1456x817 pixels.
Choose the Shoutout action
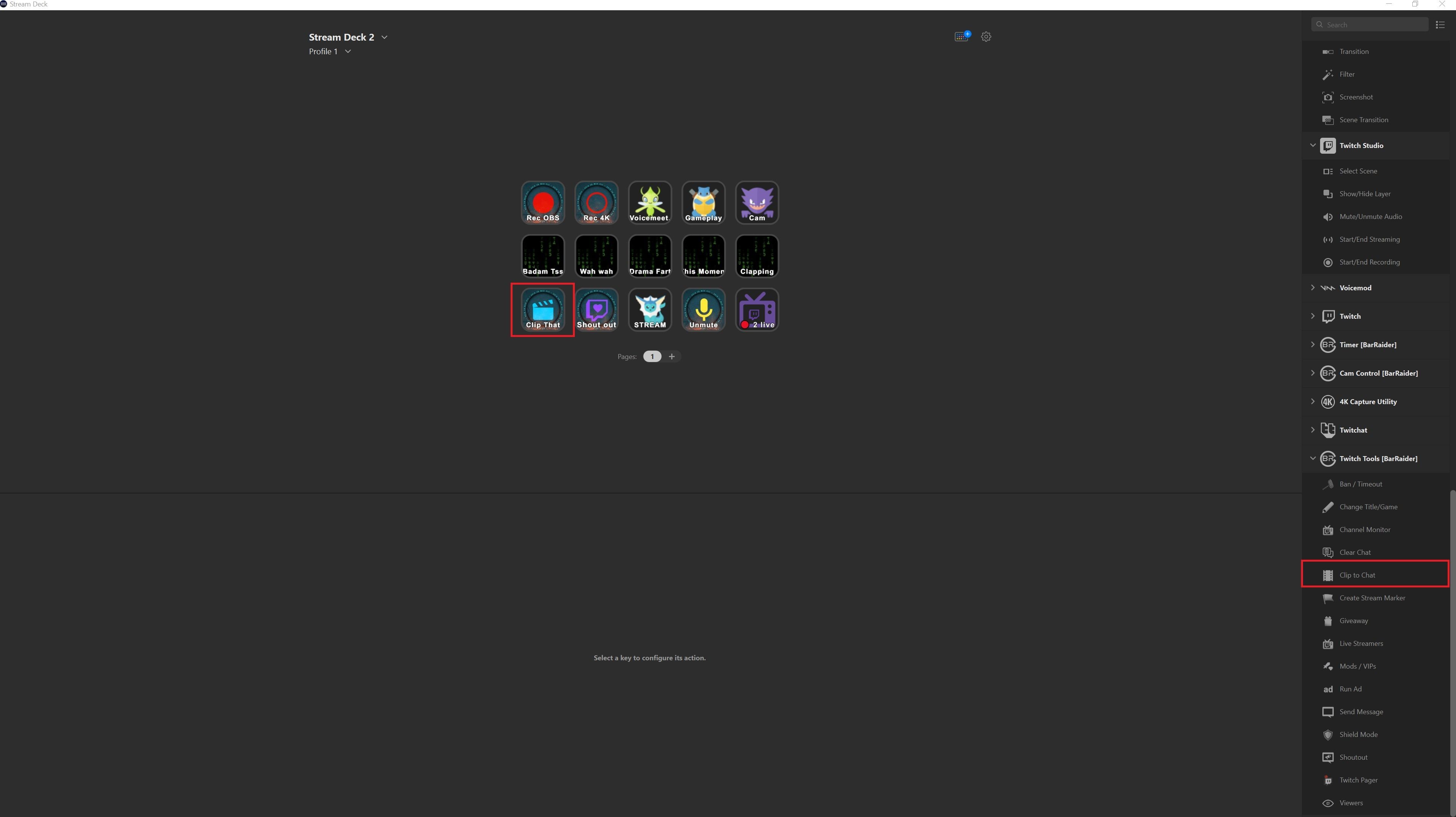[x=1376, y=758]
